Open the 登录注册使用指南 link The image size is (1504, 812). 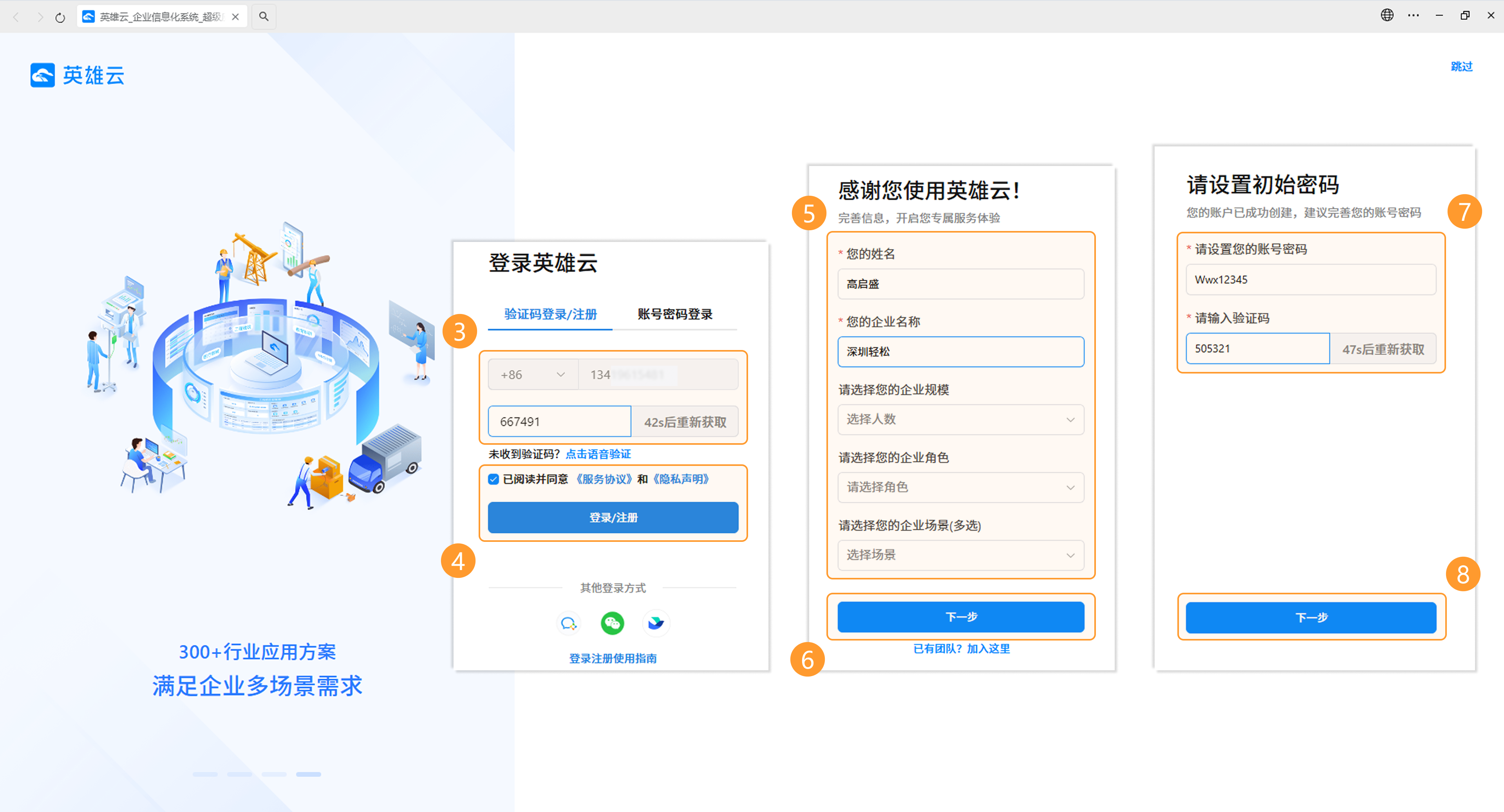tap(613, 658)
